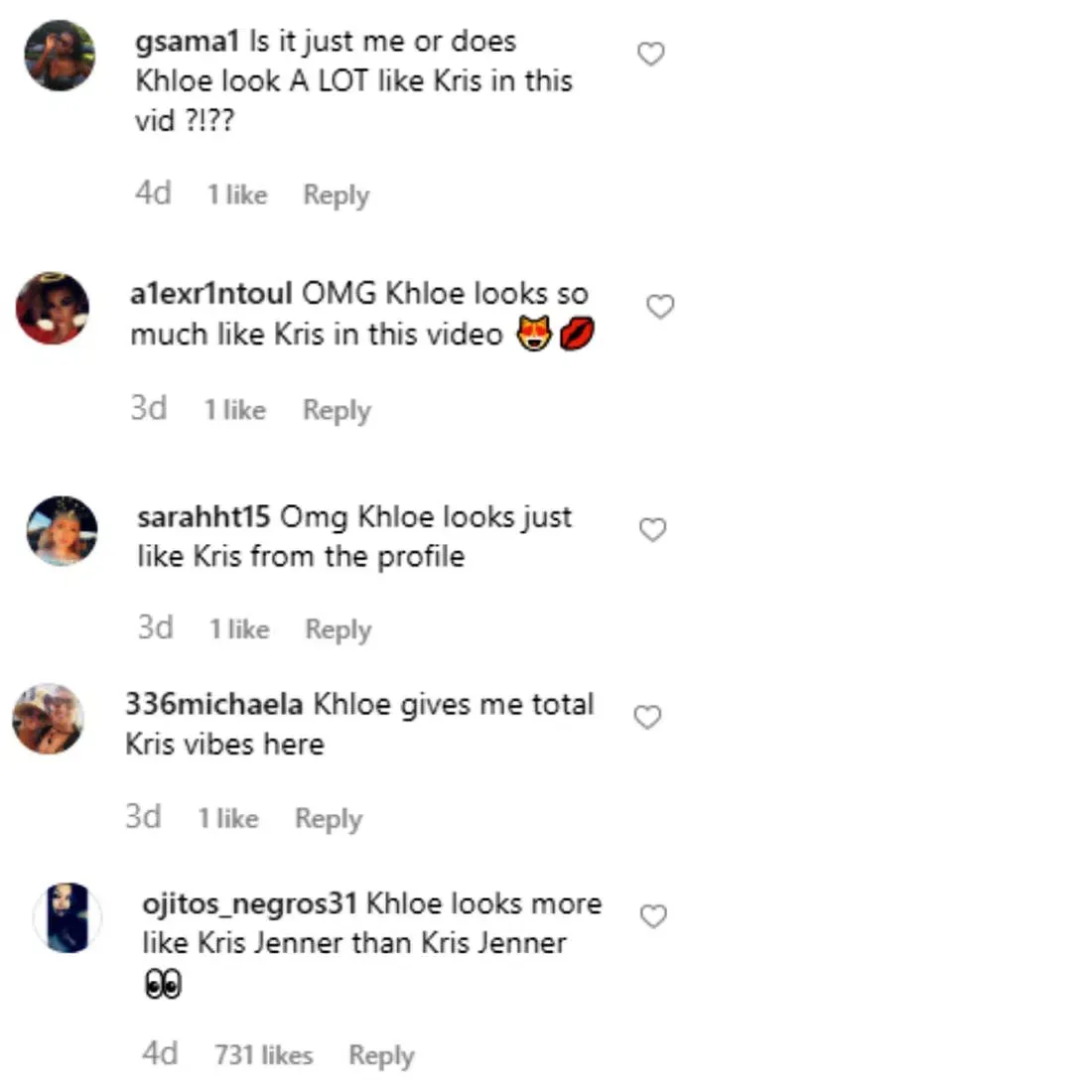Reply to a1exr1ntoul's comment
The width and height of the screenshot is (1092, 1092).
tap(337, 410)
